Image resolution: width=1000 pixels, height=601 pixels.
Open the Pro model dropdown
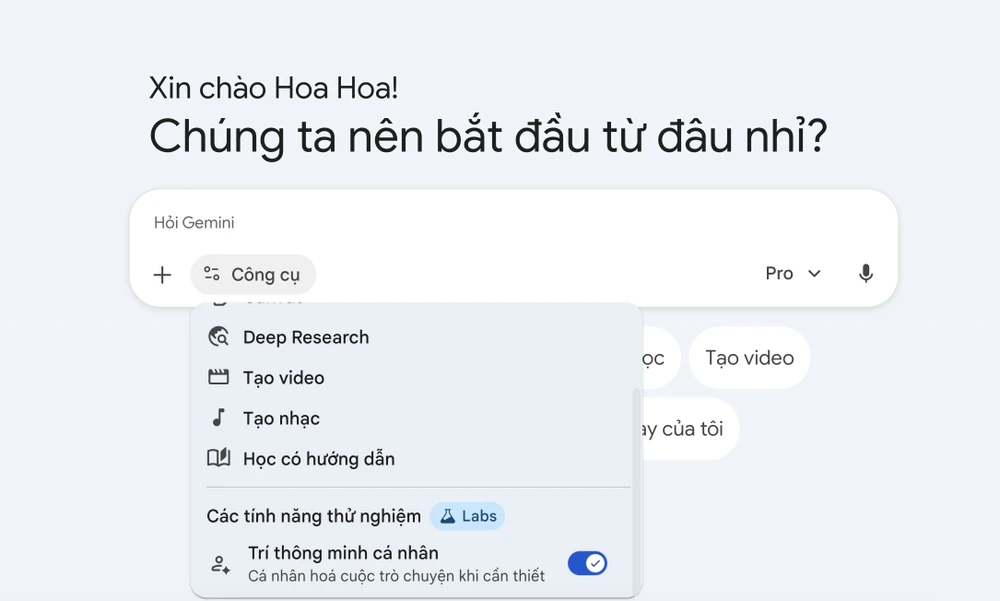[793, 272]
